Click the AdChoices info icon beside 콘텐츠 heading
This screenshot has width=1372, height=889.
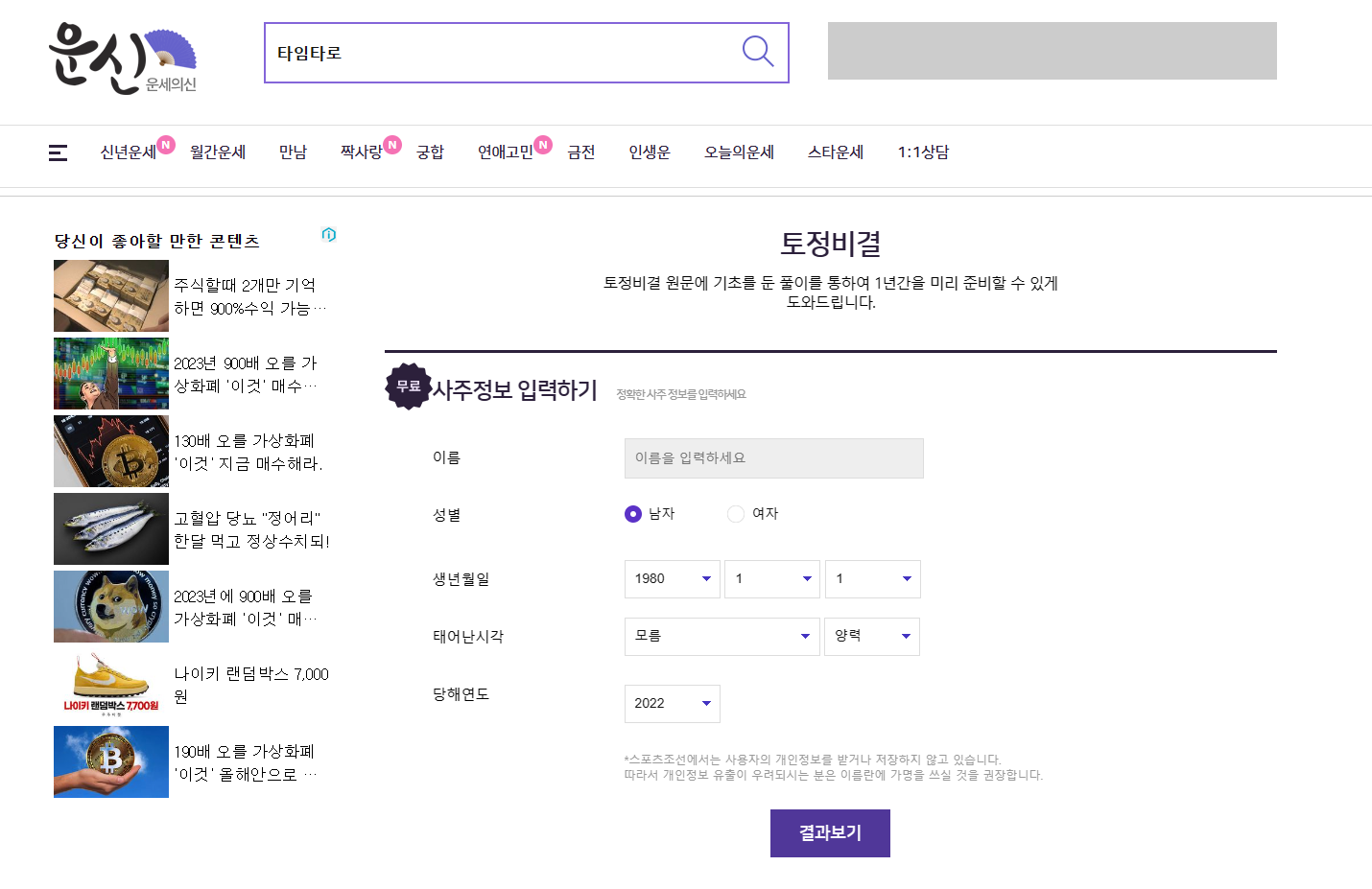coord(329,234)
